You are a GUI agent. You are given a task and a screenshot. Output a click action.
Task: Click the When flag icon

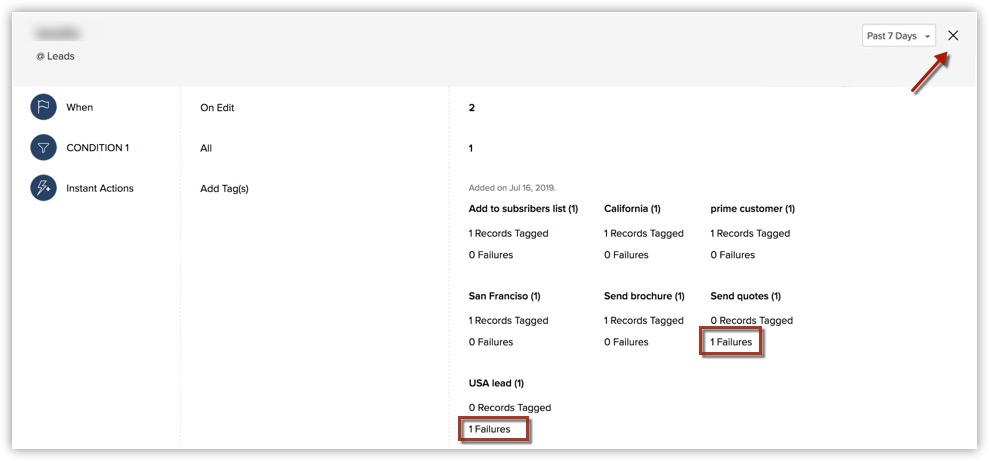(x=44, y=108)
